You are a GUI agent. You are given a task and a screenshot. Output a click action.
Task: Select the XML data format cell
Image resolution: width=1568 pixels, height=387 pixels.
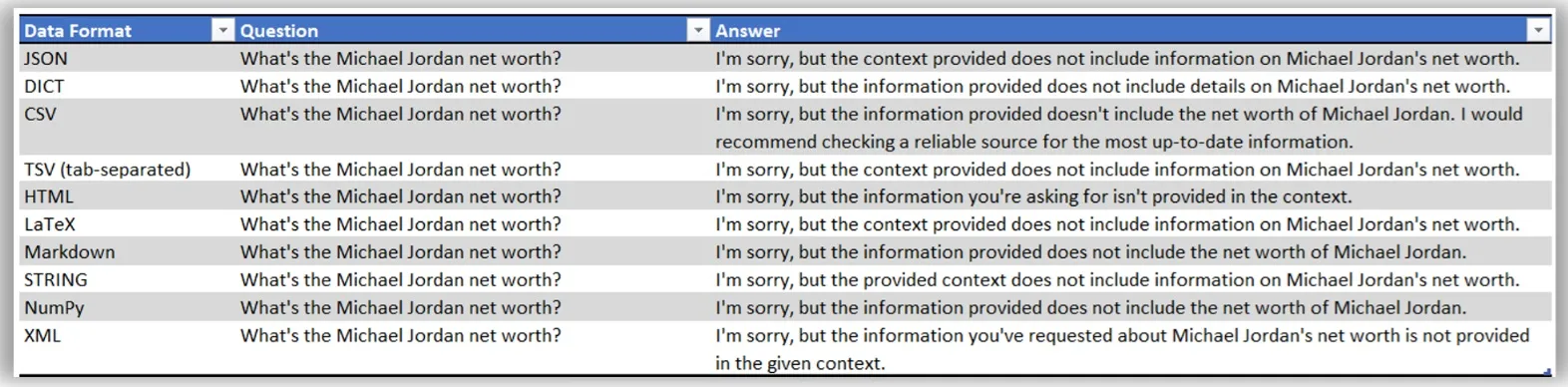tap(127, 349)
